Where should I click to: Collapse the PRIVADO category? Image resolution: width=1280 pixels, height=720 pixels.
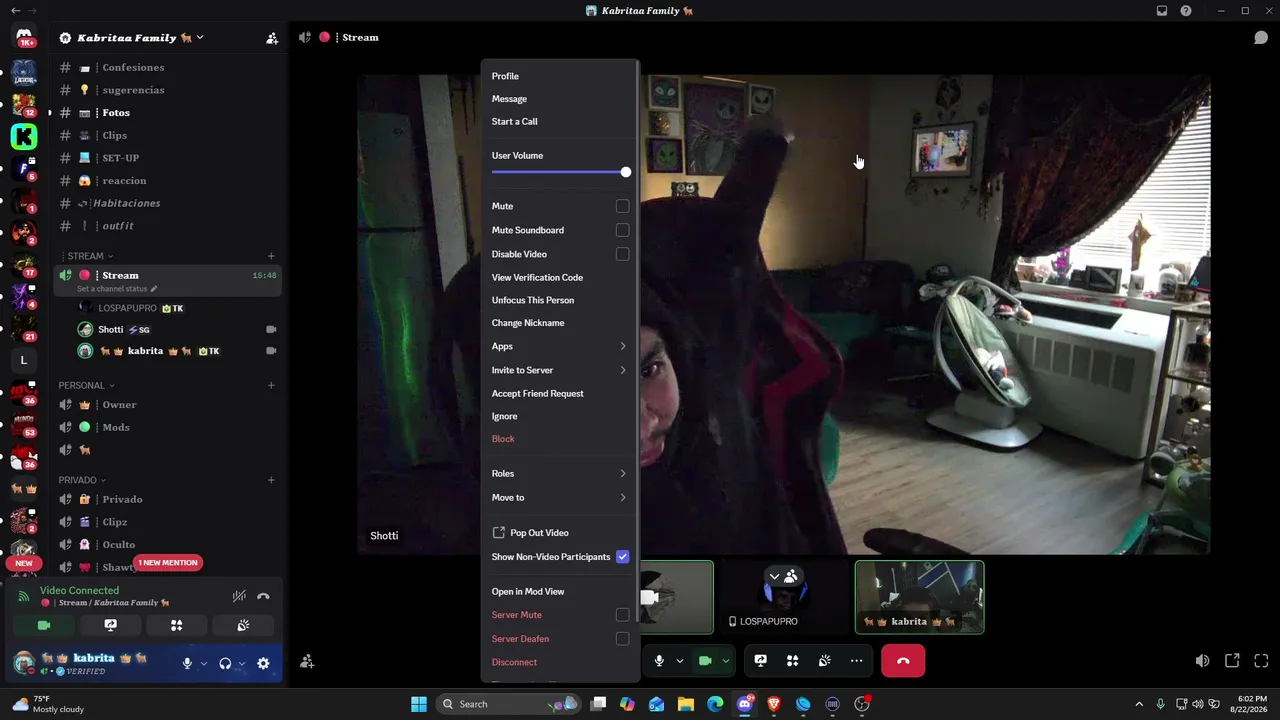coord(82,480)
